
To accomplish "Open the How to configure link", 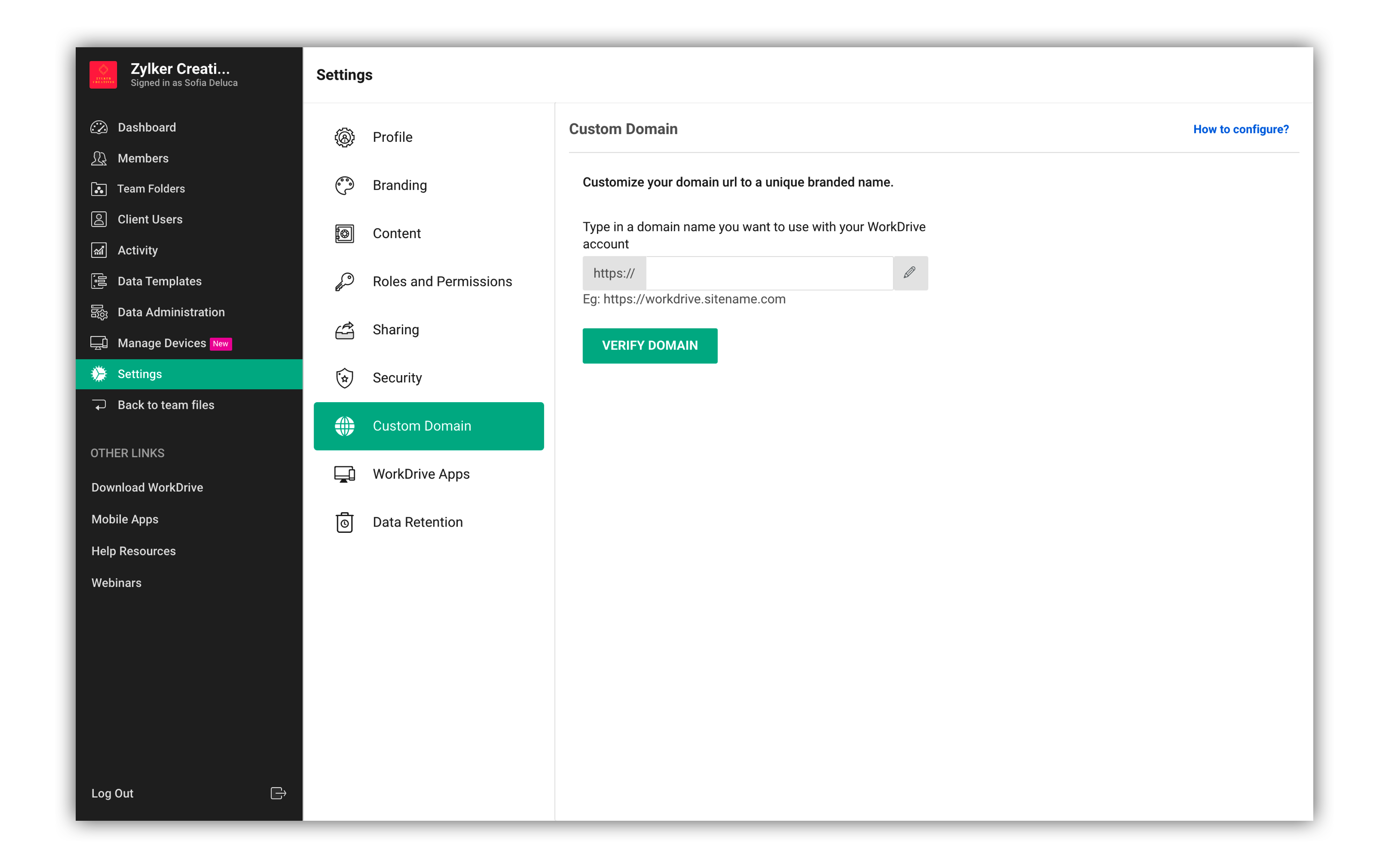I will click(x=1240, y=129).
